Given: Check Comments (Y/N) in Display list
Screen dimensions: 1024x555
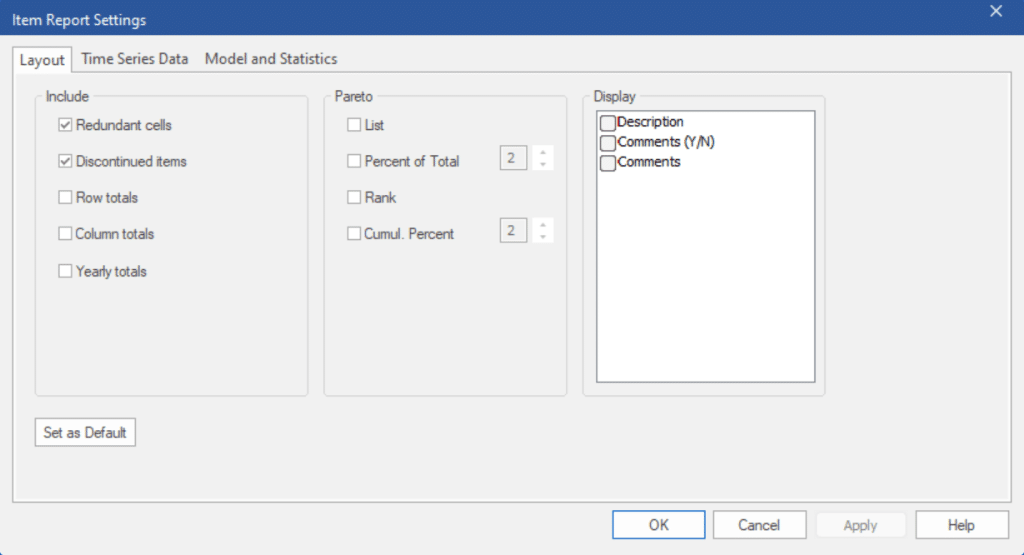Looking at the screenshot, I should (608, 142).
